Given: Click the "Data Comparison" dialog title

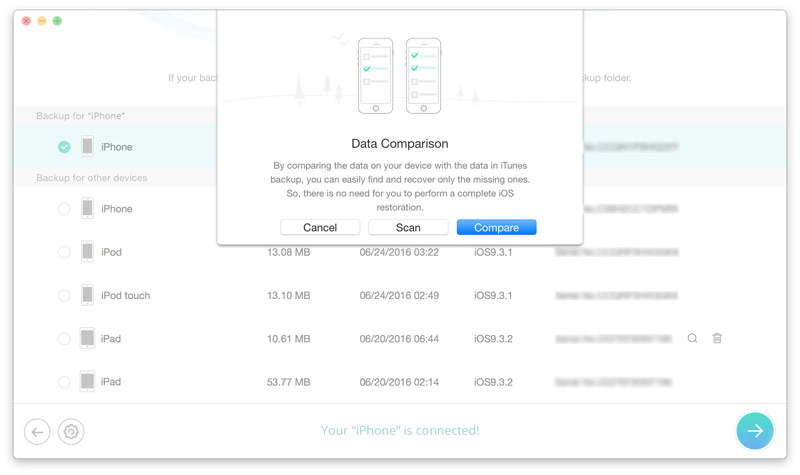Looking at the screenshot, I should [400, 144].
